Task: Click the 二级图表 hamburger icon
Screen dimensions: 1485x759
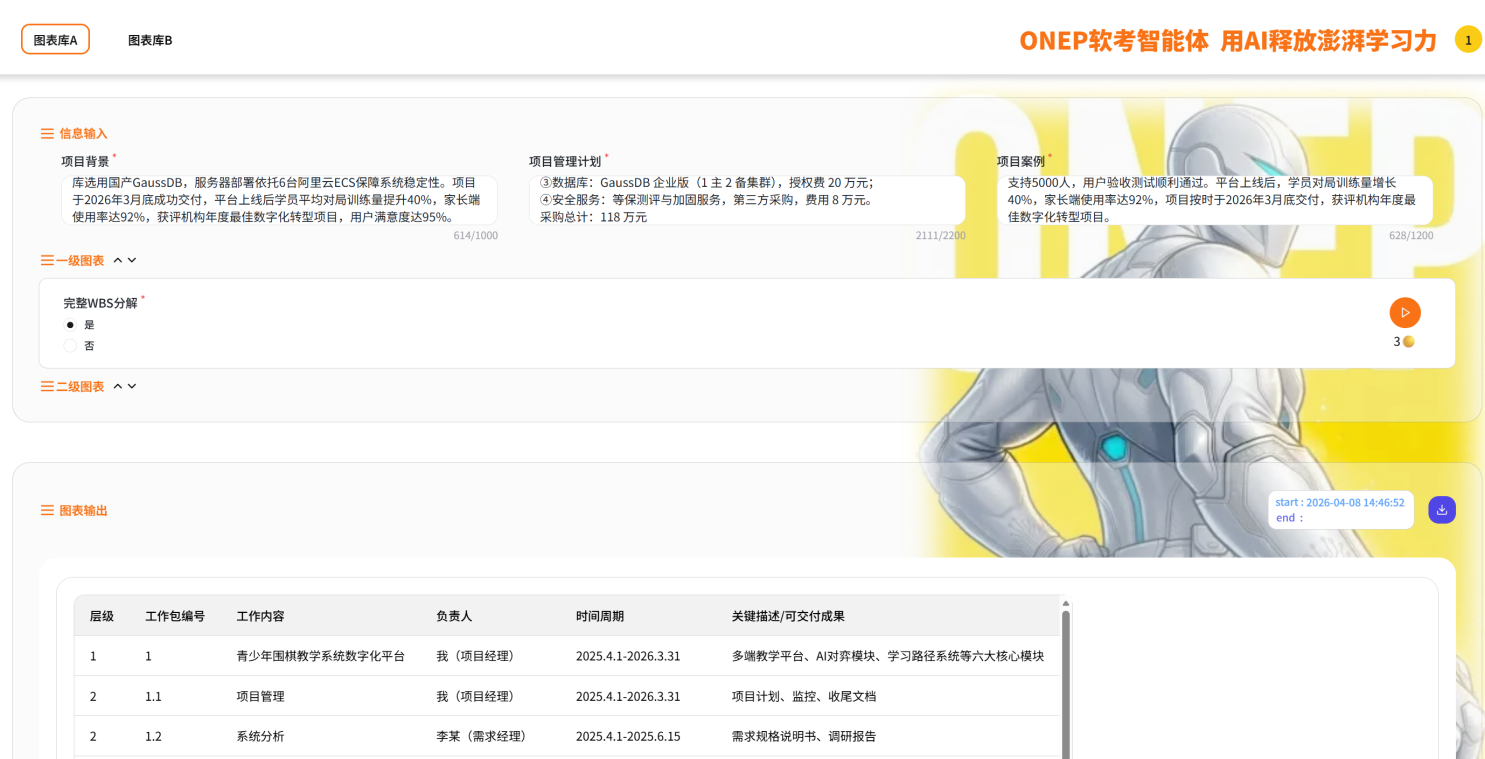Action: 46,386
